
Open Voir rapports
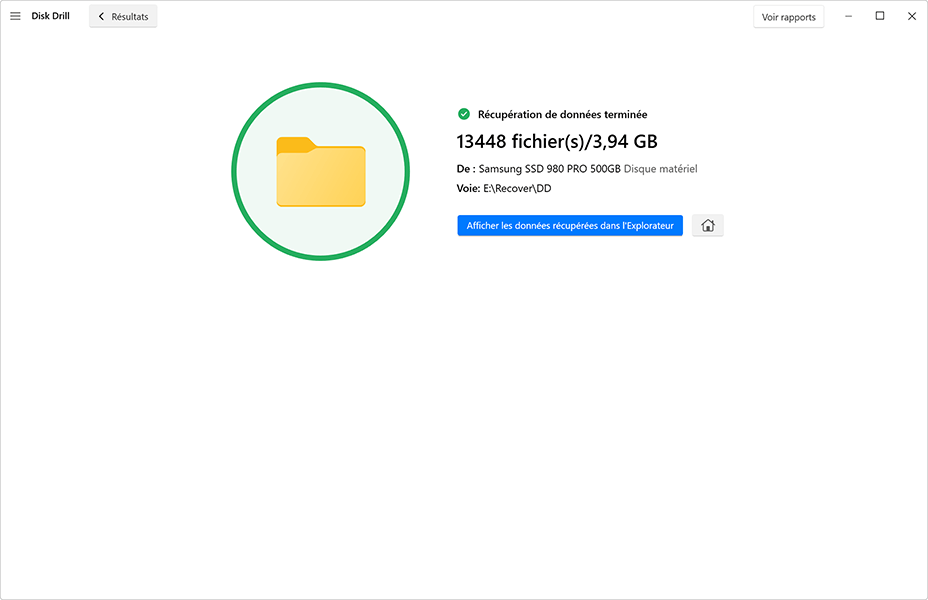[788, 17]
